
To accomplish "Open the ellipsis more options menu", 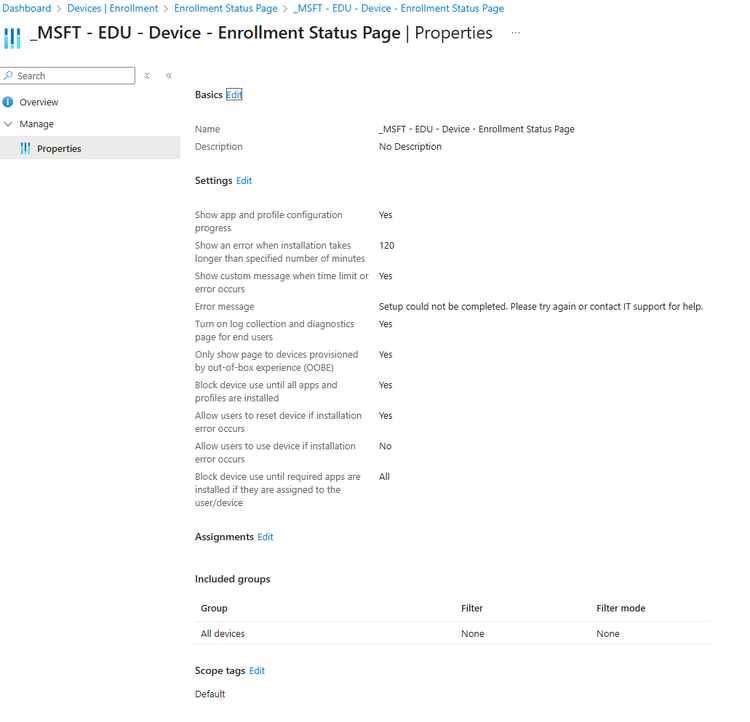I will [x=515, y=33].
